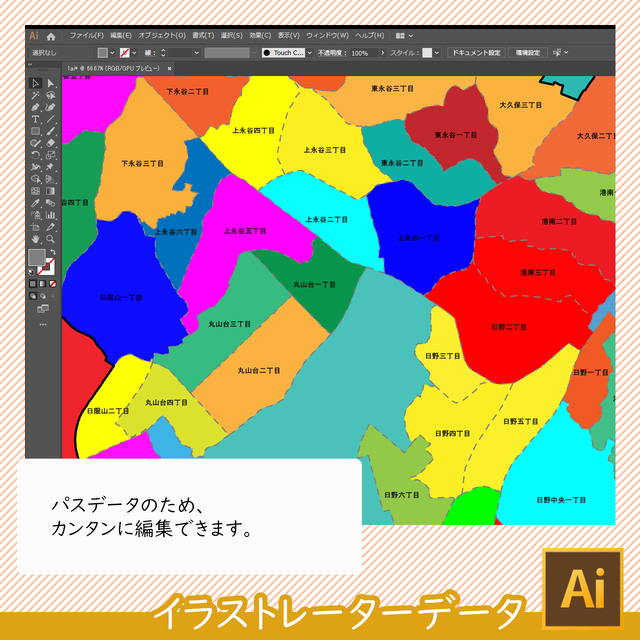Select the Gradient tool
This screenshot has height=640, width=640.
51,191
